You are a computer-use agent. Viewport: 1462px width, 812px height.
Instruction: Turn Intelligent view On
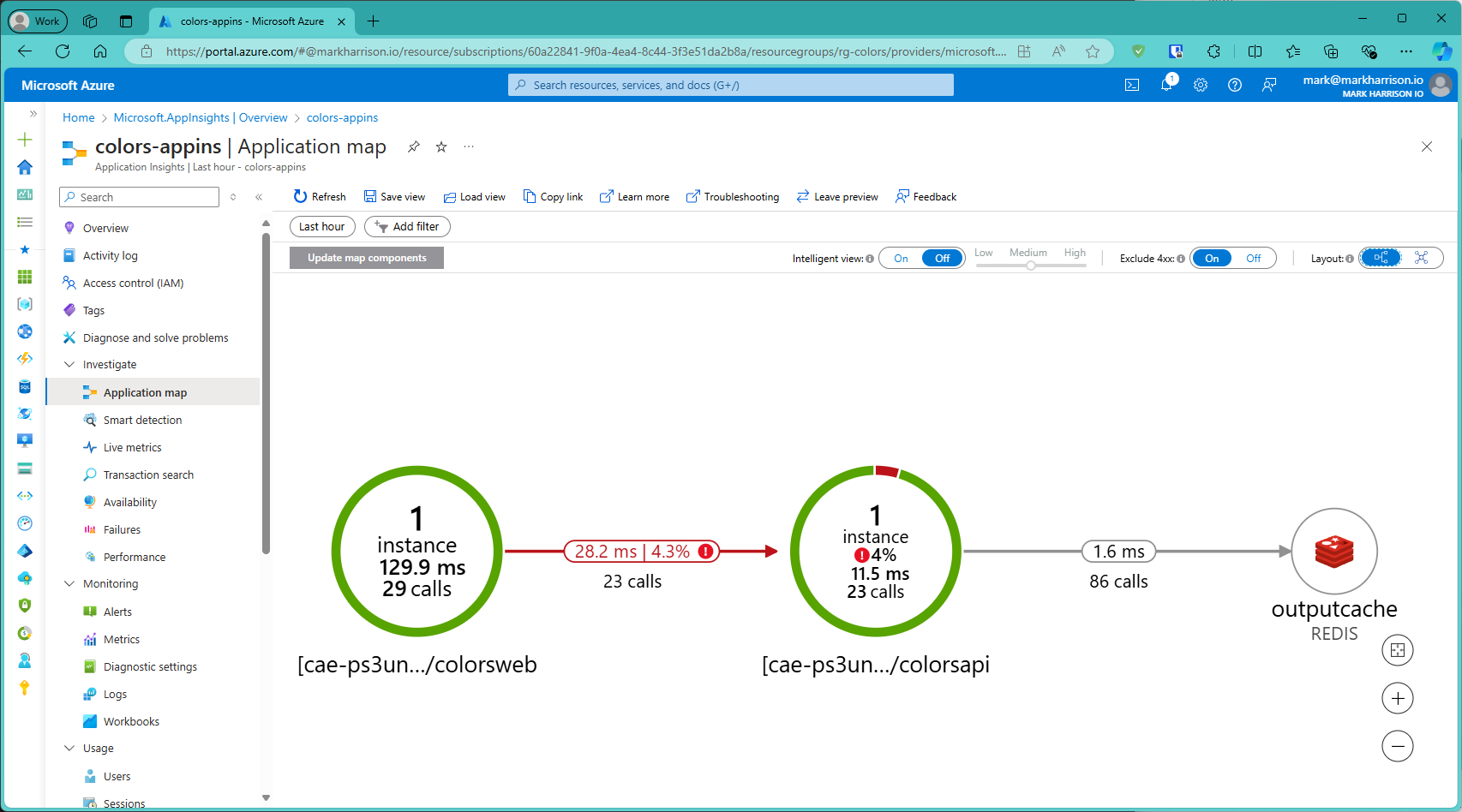coord(901,258)
